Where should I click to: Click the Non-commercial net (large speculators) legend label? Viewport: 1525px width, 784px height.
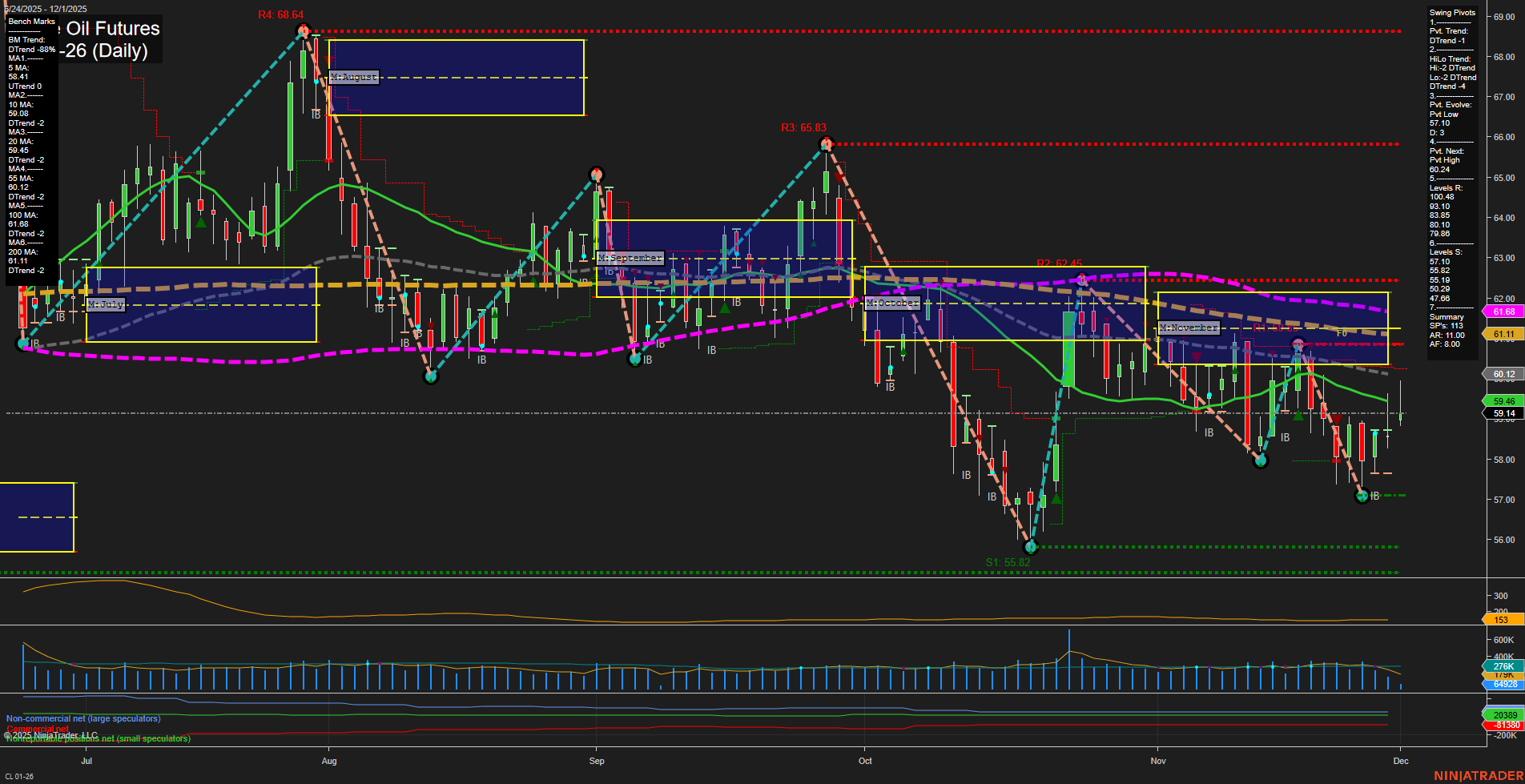pos(82,718)
